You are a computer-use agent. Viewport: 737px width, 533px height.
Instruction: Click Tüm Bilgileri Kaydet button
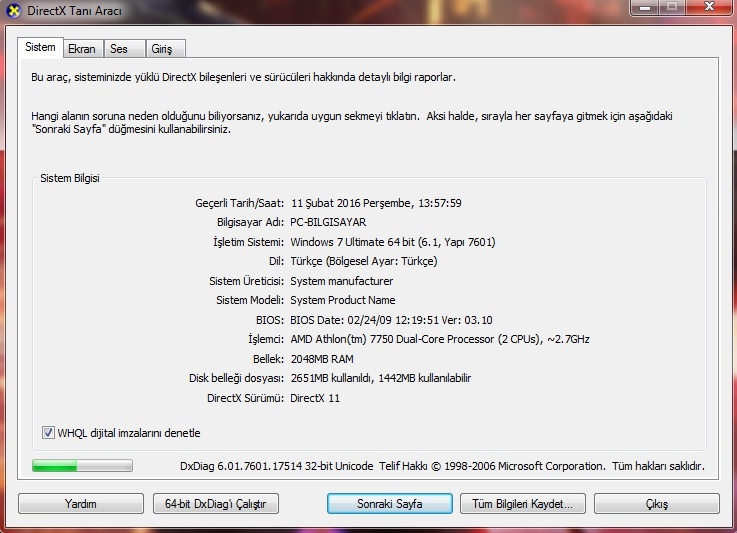coord(523,504)
